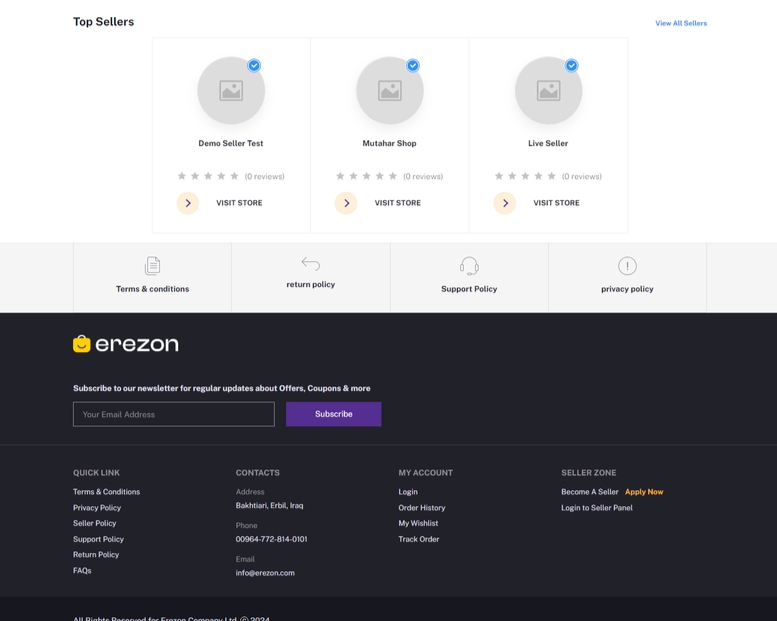Click Support Policy headset icon
This screenshot has height=621, width=777.
click(x=469, y=266)
